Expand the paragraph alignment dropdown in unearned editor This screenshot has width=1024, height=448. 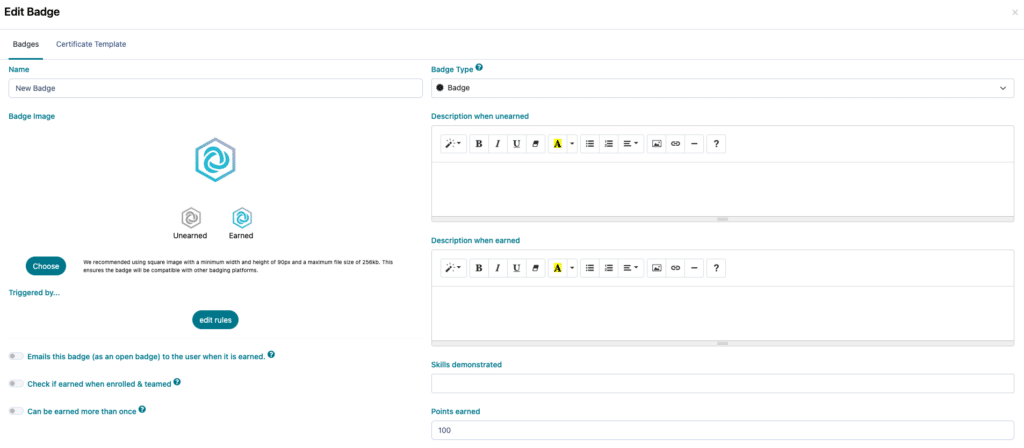(630, 144)
